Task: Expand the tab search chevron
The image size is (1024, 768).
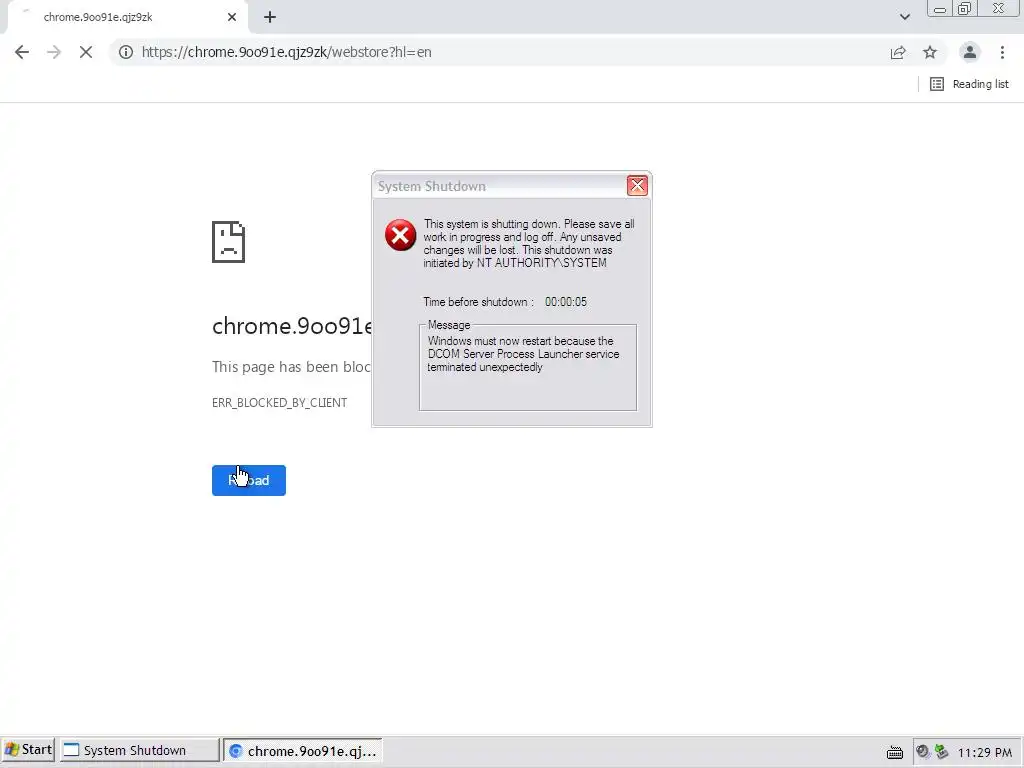Action: pos(904,17)
